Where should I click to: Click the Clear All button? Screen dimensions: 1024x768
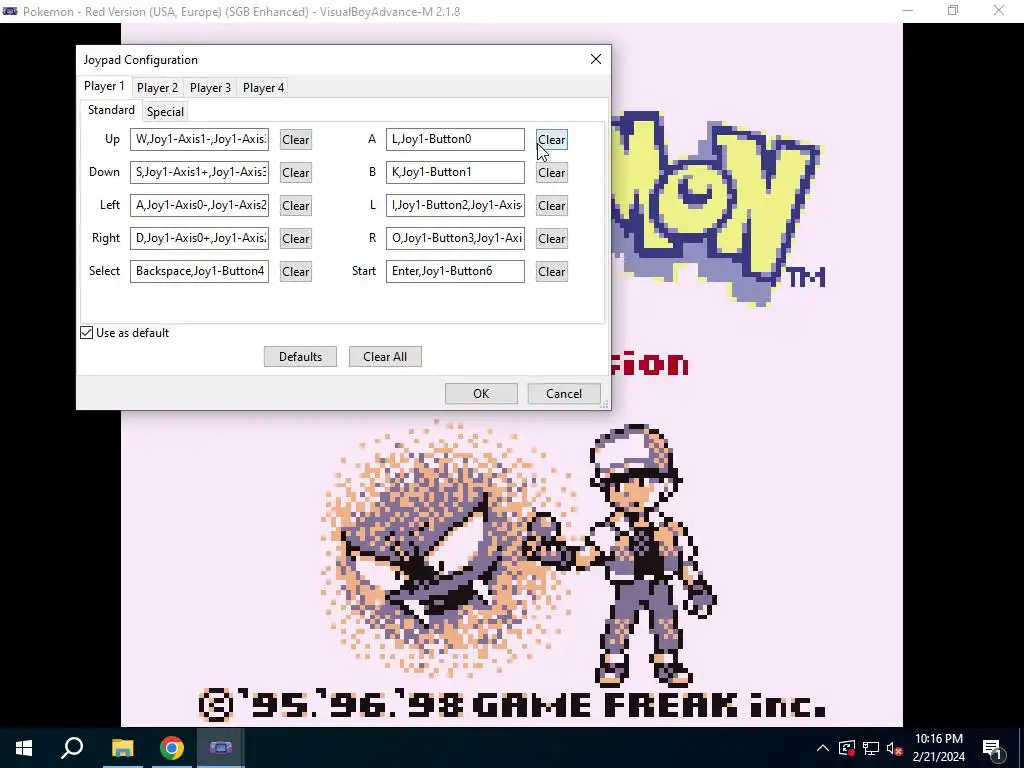pyautogui.click(x=385, y=357)
